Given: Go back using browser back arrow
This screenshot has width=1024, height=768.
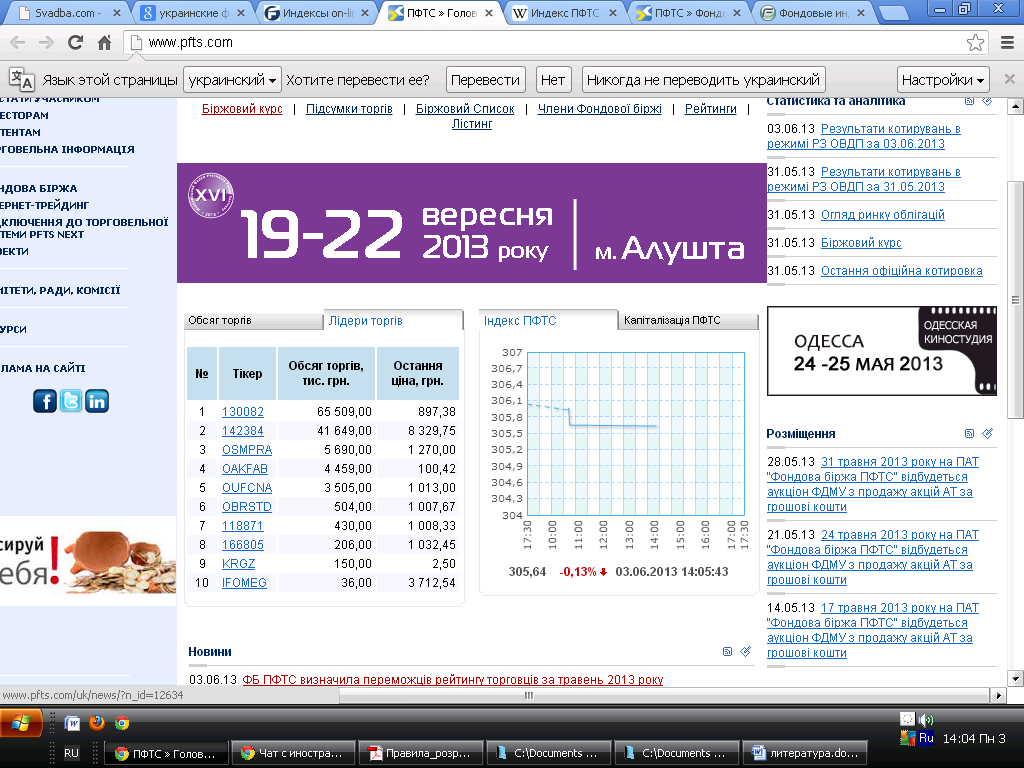Looking at the screenshot, I should [18, 43].
